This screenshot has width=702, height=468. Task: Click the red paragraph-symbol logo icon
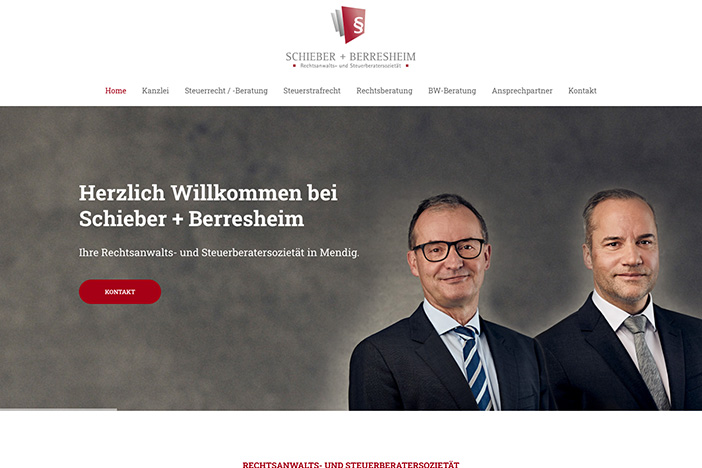349,25
